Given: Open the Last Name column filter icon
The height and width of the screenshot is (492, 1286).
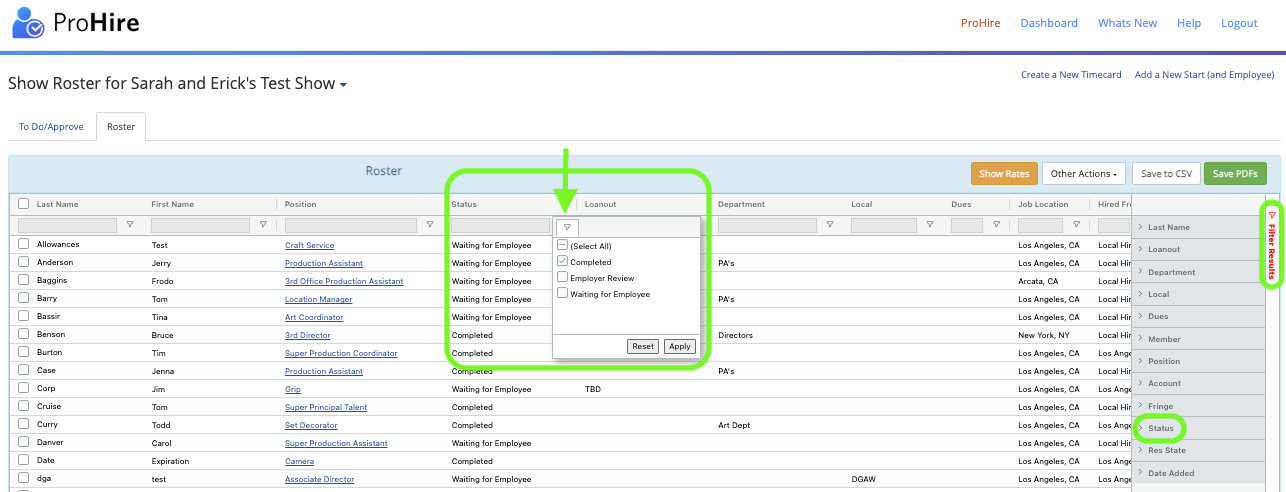Looking at the screenshot, I should pos(130,226).
